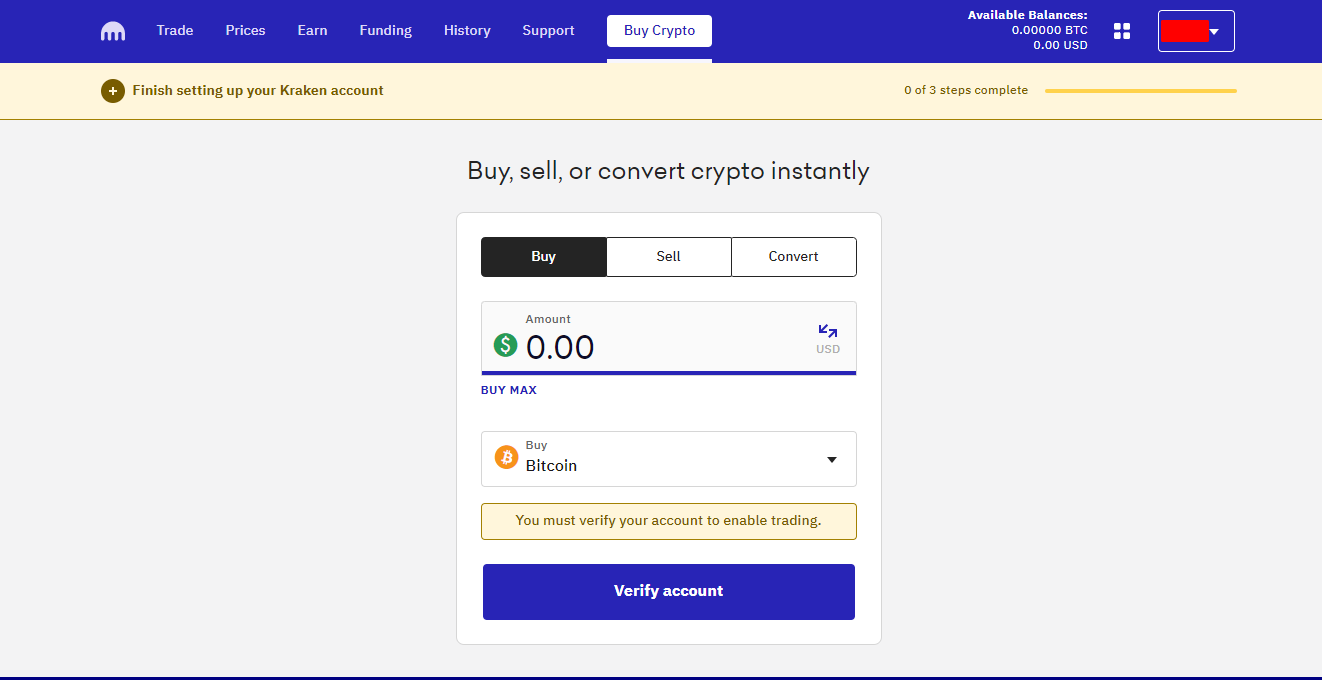Screen dimensions: 1322x680
Task: Open the Support page
Action: tap(548, 30)
